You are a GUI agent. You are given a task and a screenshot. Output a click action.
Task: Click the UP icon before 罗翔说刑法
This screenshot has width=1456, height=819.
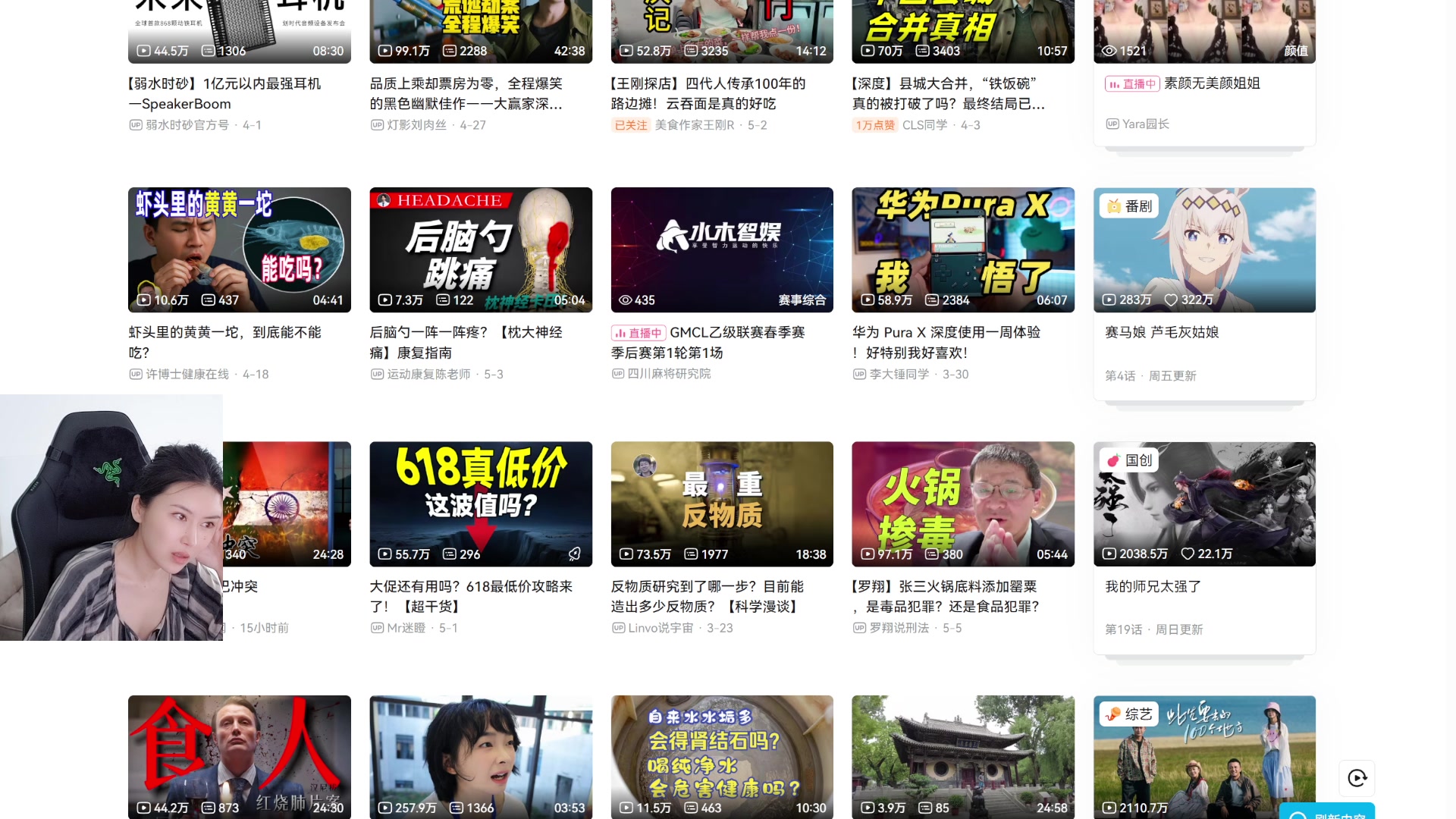click(859, 628)
